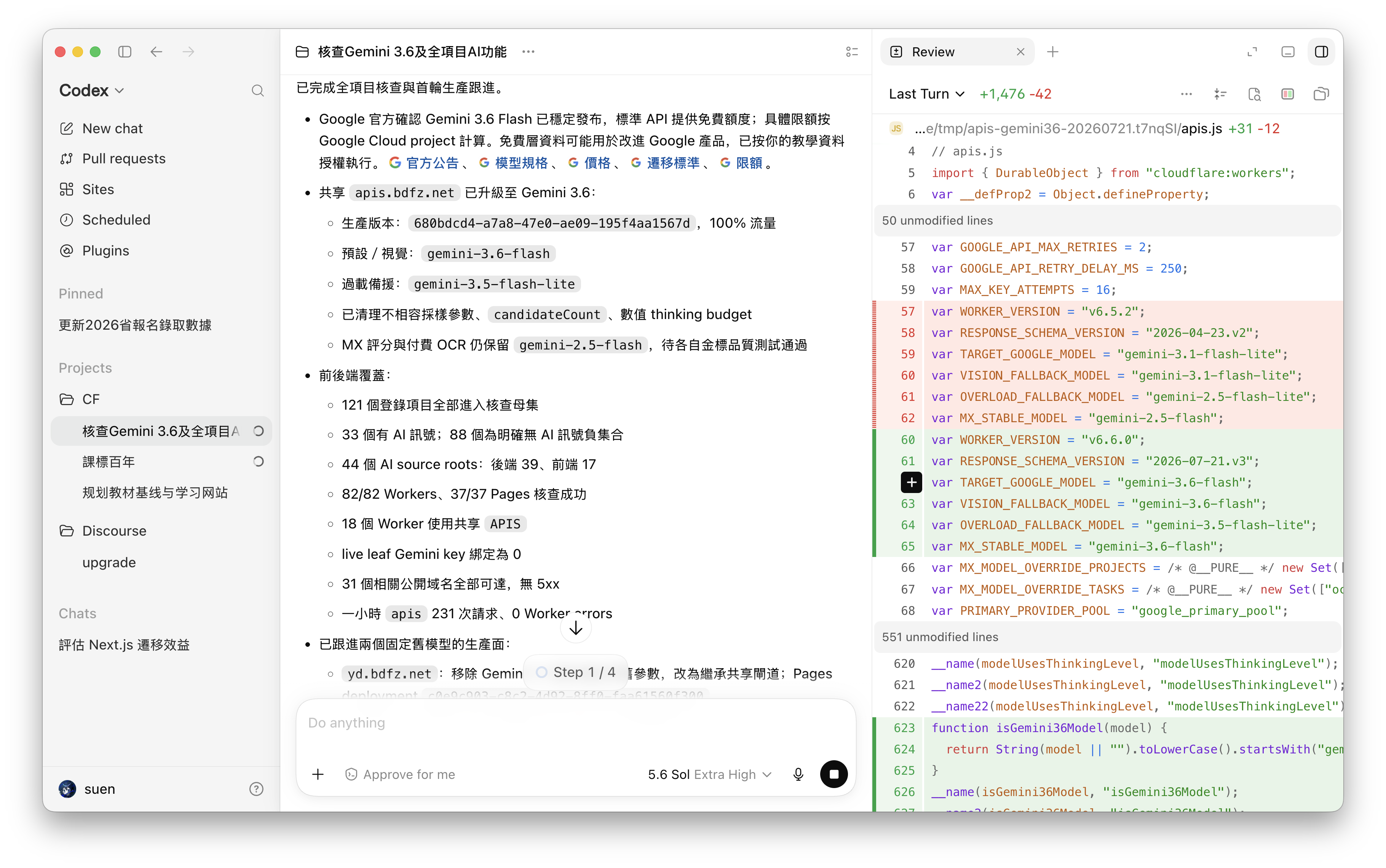Open pinned chat 更新2026省報名錄取數據
This screenshot has width=1386, height=868.
pos(136,325)
